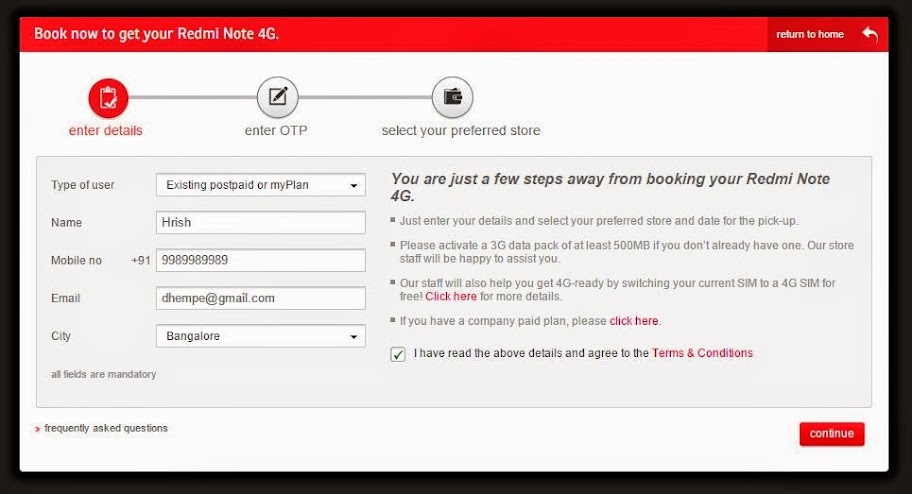
Task: Click the 'Name' field label
Action: coord(66,222)
